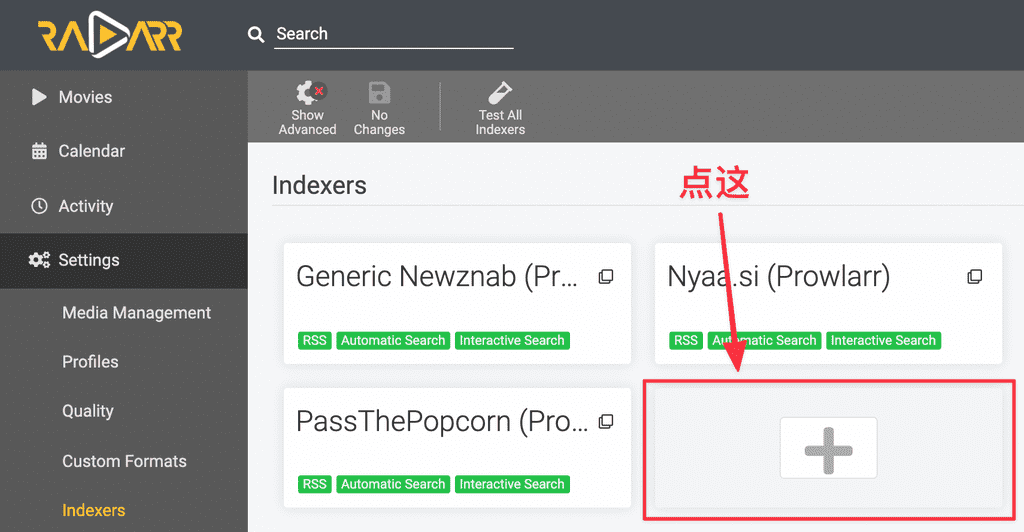Screen dimensions: 1024x532
Task: Select Profiles settings page
Action: click(90, 362)
